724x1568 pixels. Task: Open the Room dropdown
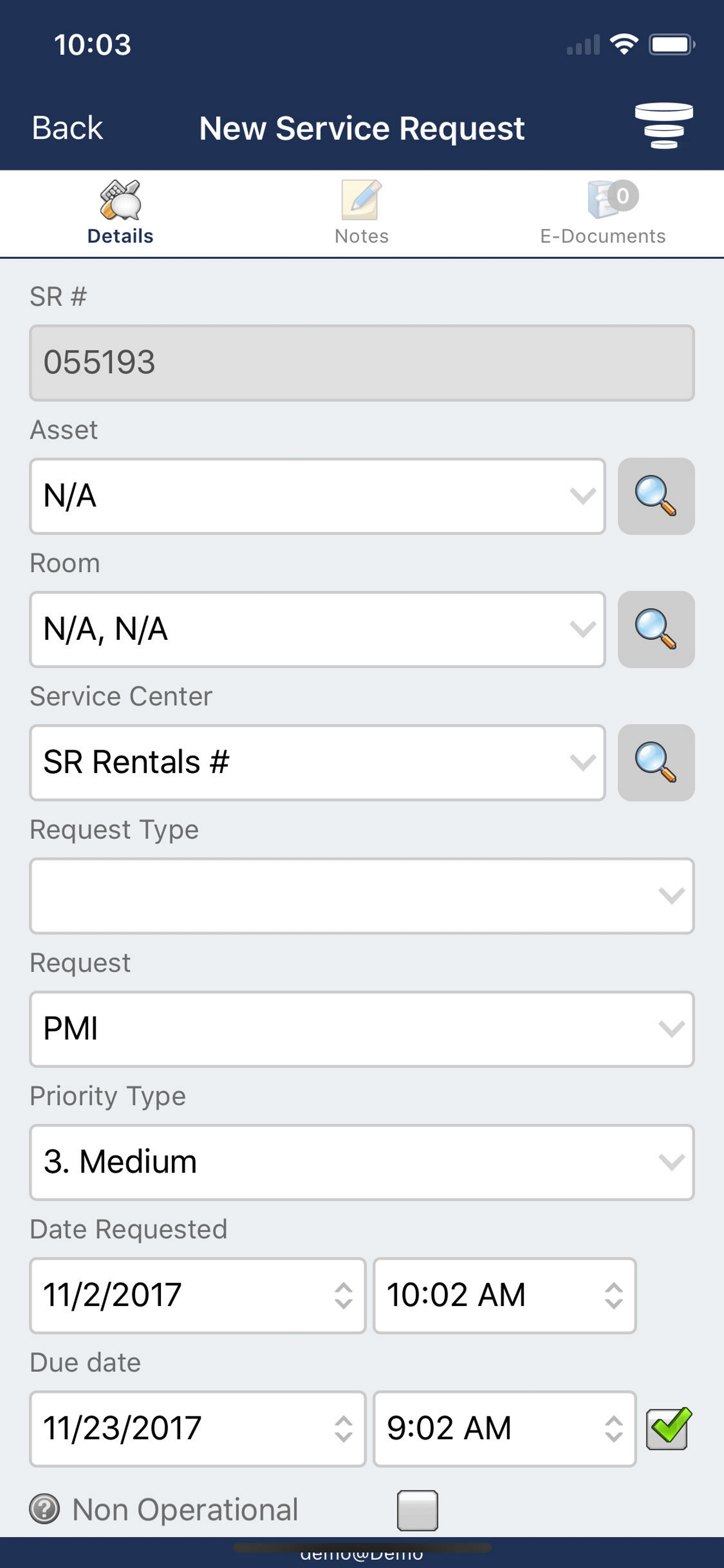click(x=317, y=629)
